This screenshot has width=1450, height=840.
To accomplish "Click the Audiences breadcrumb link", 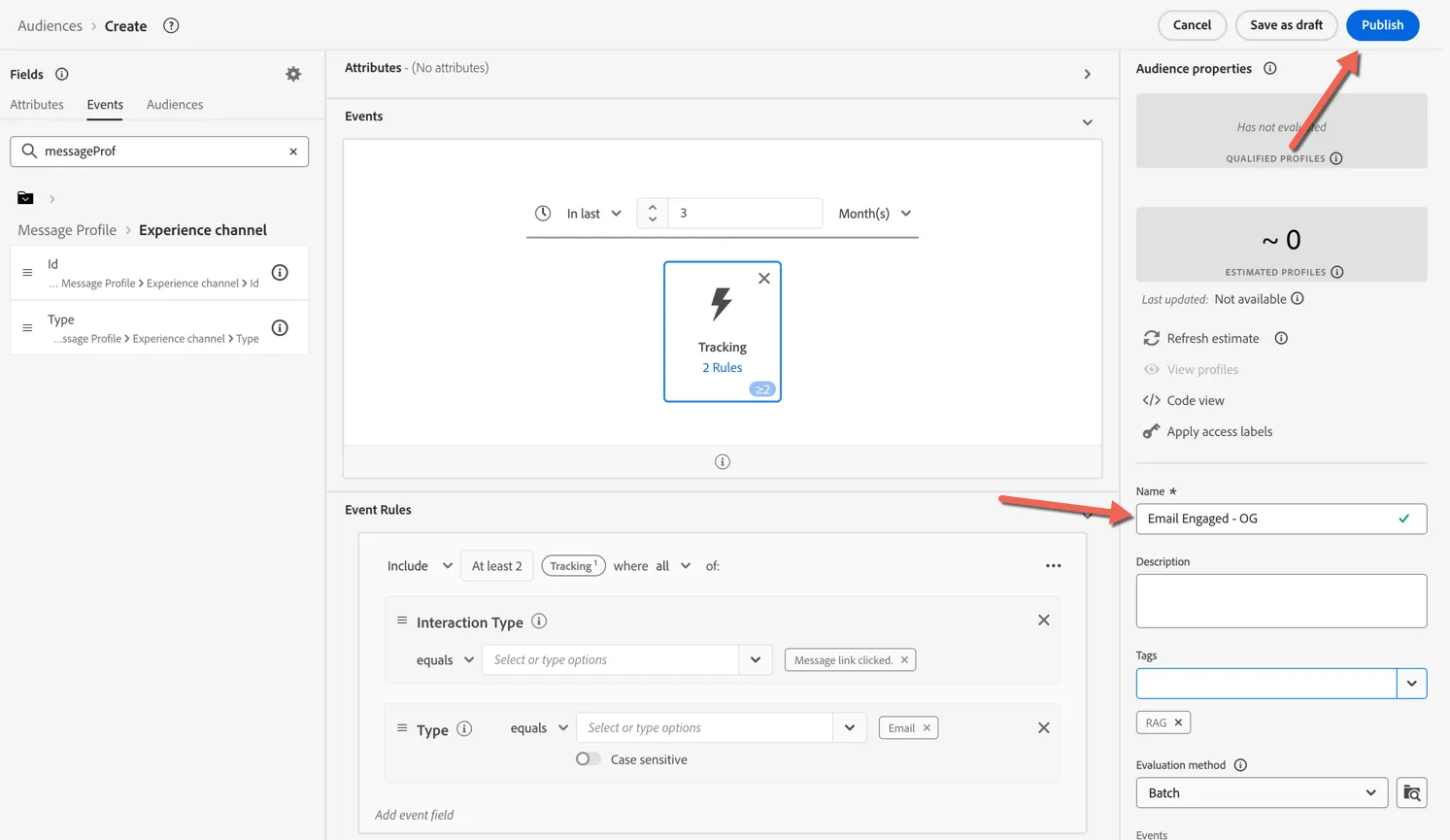I will 50,26.
